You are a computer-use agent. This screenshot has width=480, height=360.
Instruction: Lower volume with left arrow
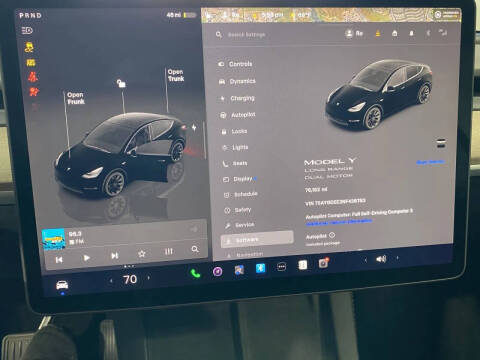[366, 260]
